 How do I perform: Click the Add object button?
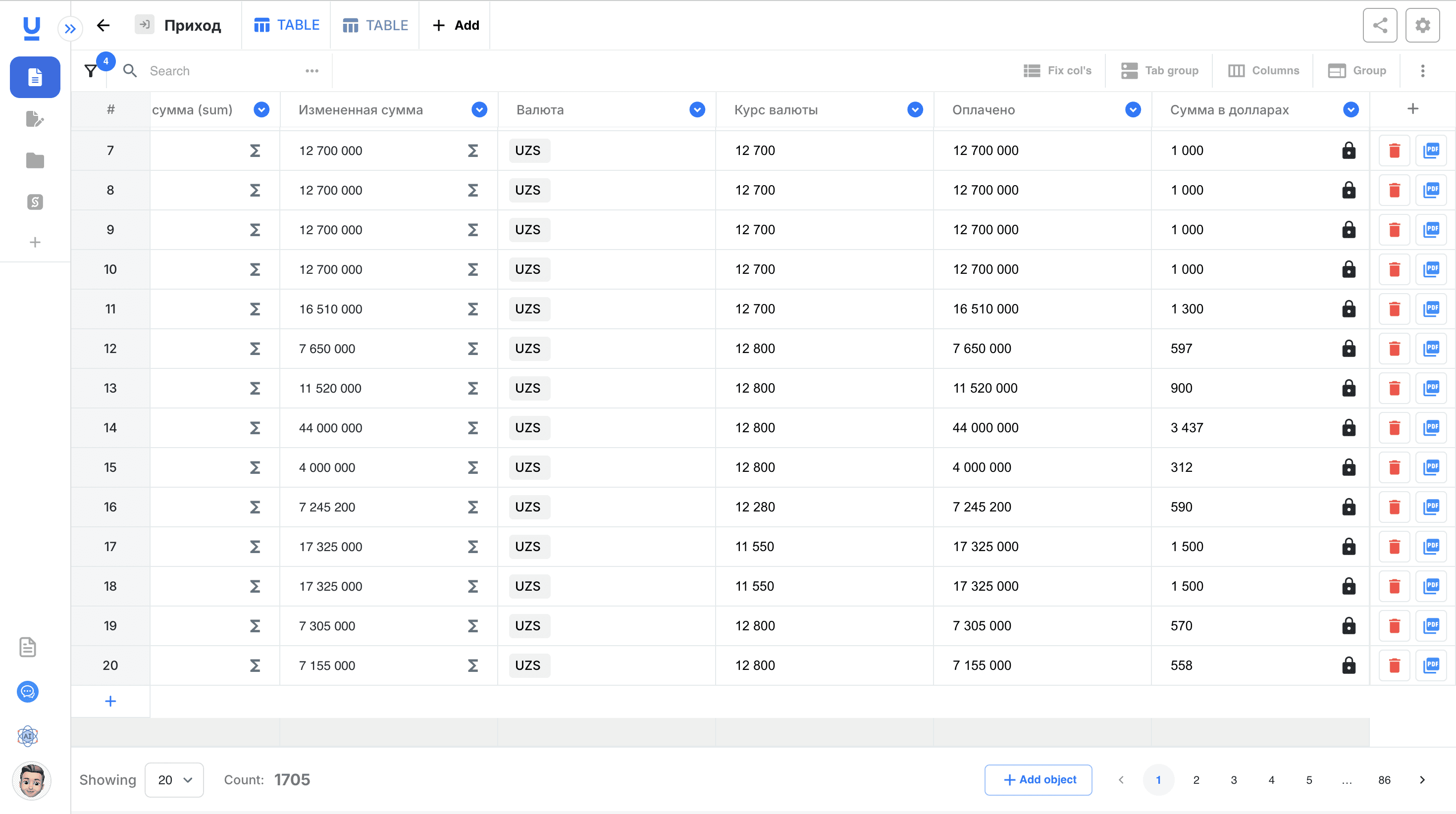[x=1039, y=779]
